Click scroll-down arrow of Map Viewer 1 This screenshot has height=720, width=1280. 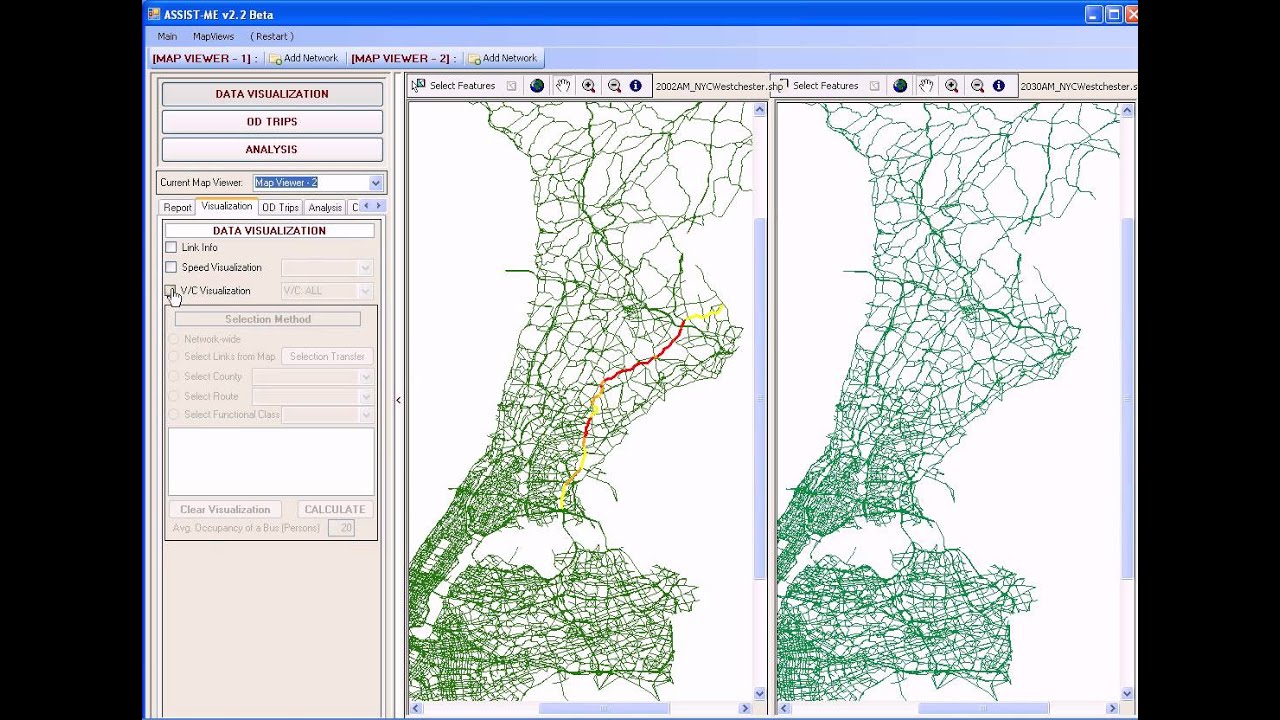tap(759, 694)
